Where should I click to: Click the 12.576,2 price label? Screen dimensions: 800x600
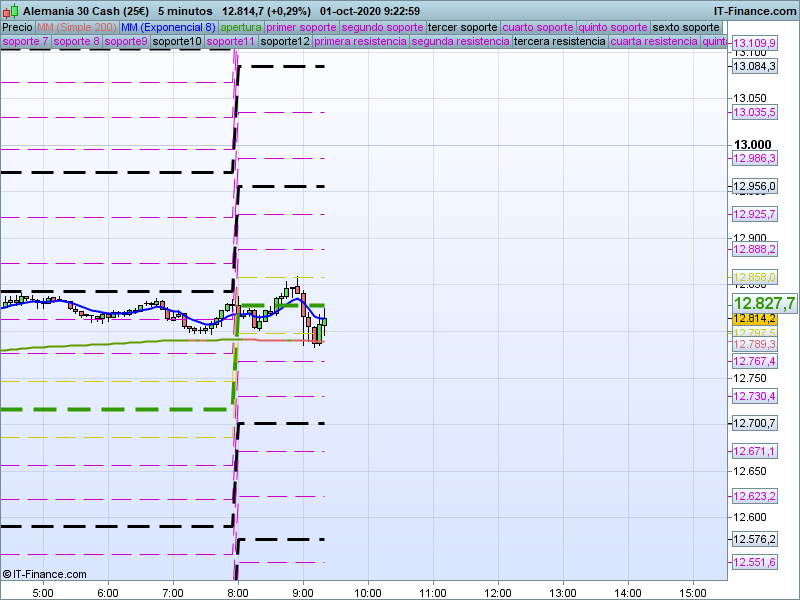[x=755, y=539]
